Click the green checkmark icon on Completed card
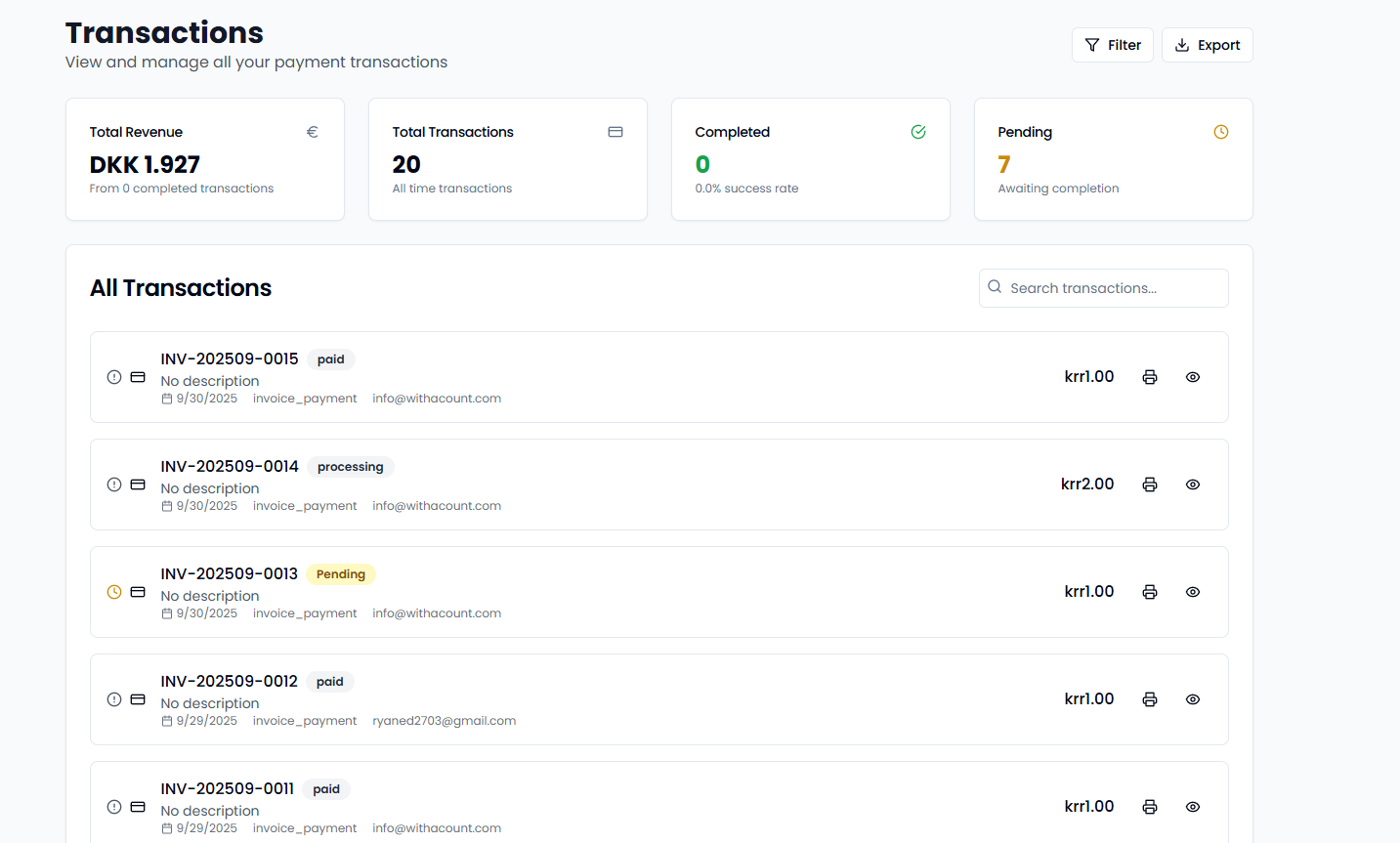The height and width of the screenshot is (843, 1400). (917, 131)
